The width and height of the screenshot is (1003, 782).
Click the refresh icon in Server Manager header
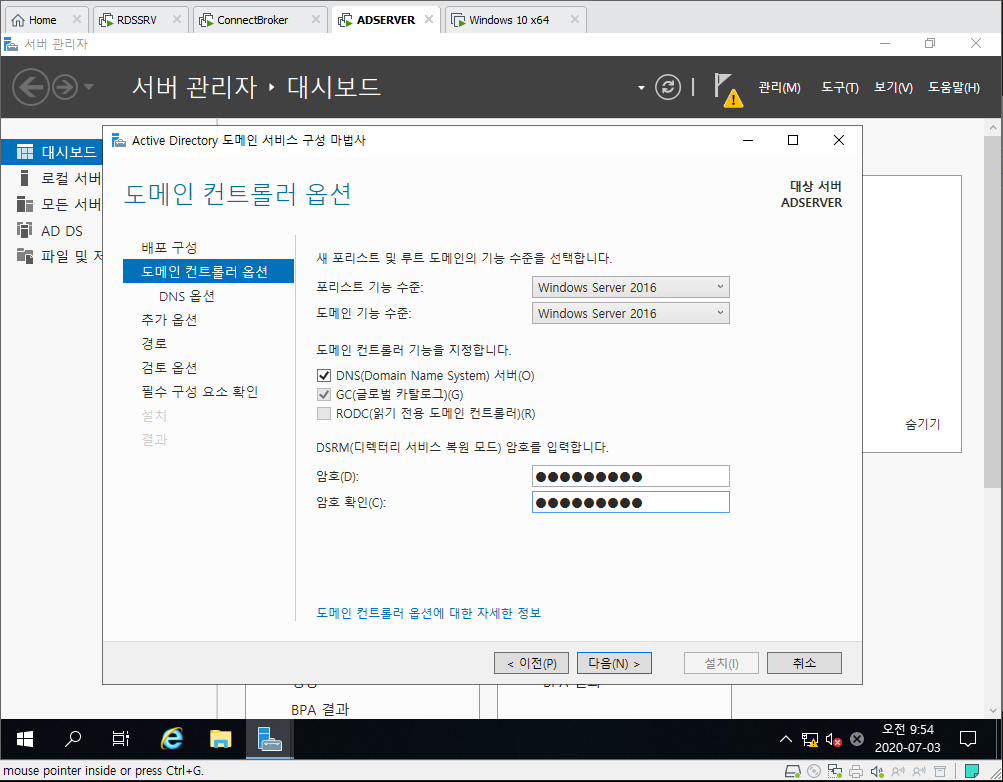[x=668, y=87]
